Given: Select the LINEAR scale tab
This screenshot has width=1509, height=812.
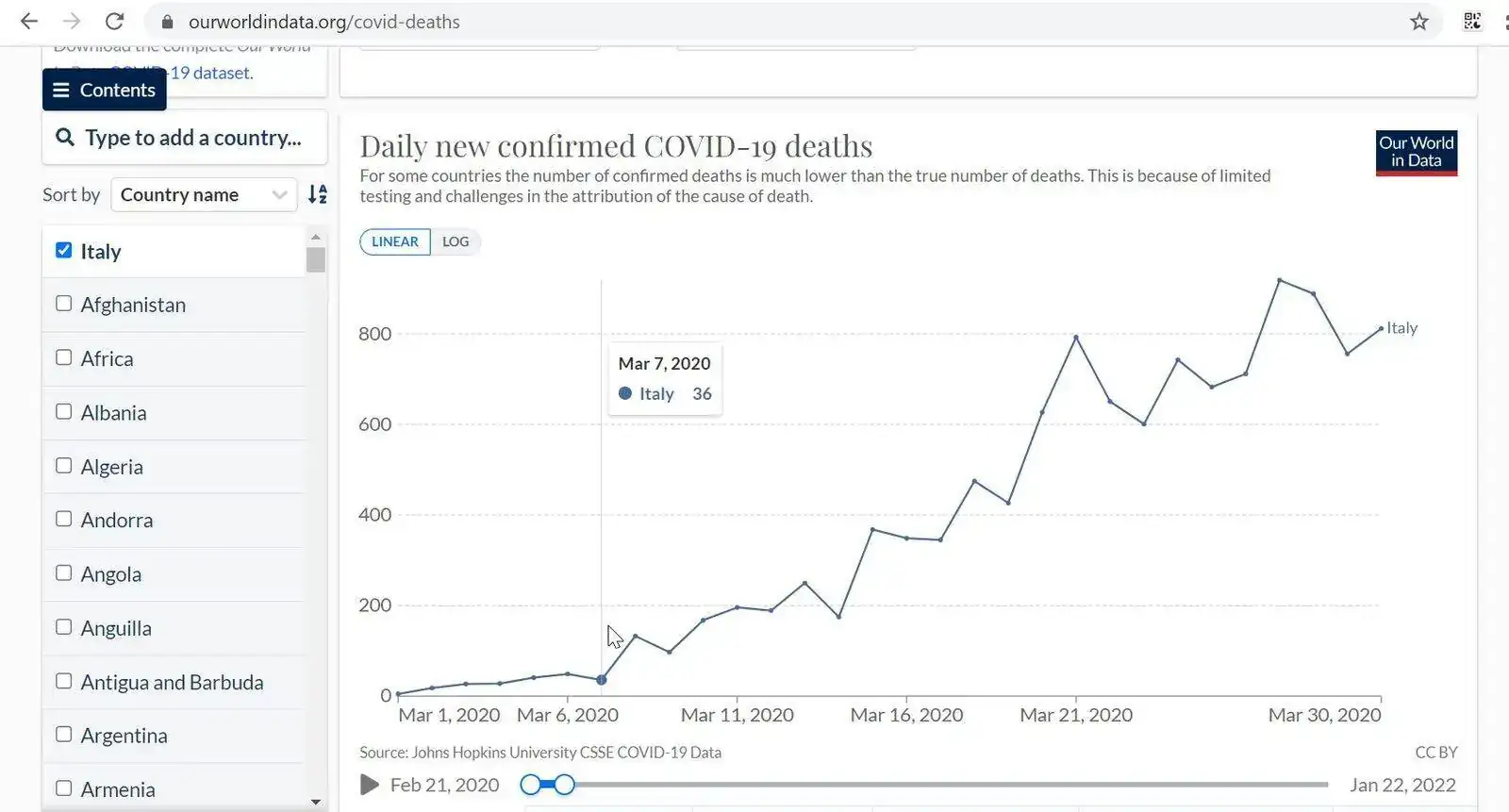Looking at the screenshot, I should pos(394,241).
